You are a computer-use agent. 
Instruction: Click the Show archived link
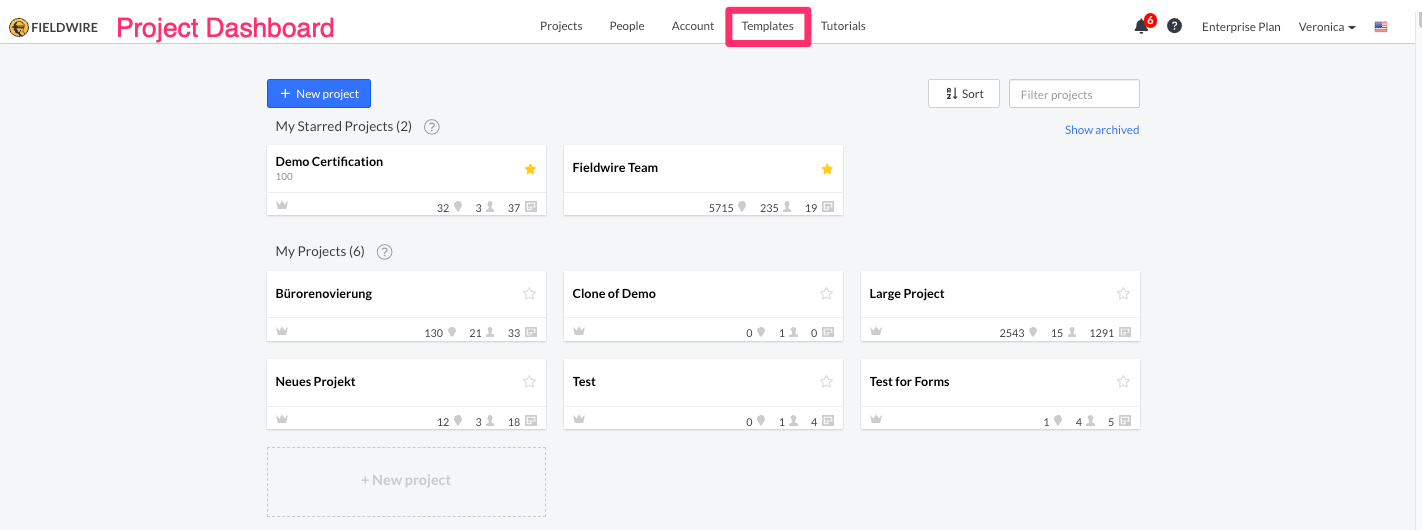point(1101,130)
